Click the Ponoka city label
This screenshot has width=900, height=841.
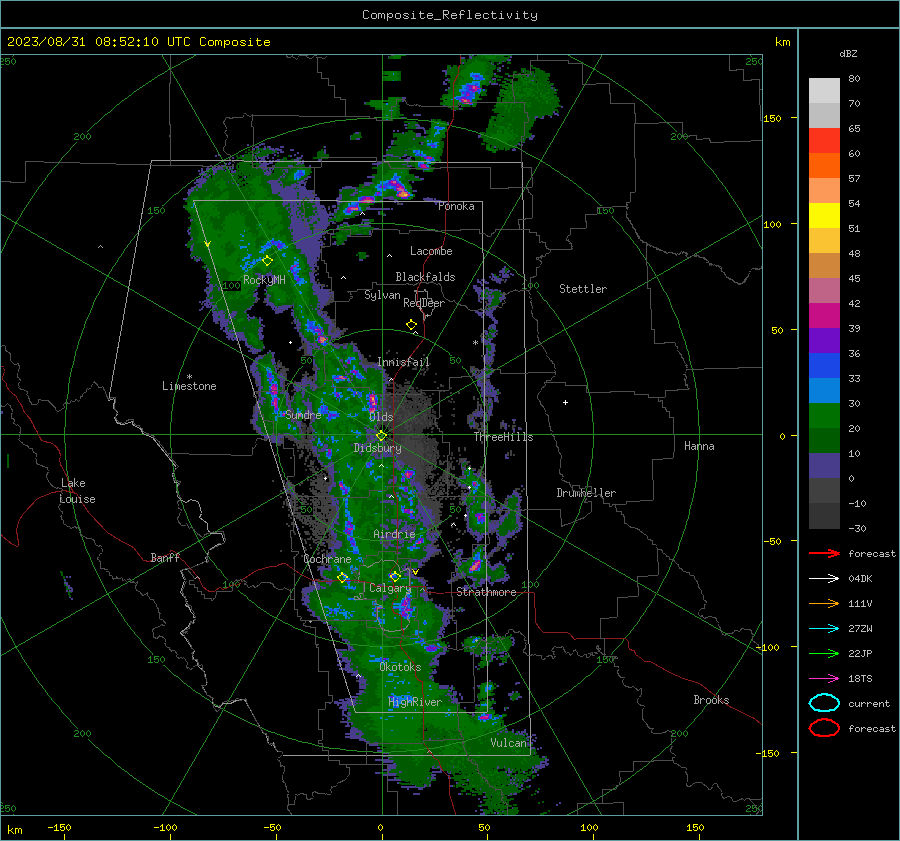pyautogui.click(x=456, y=207)
